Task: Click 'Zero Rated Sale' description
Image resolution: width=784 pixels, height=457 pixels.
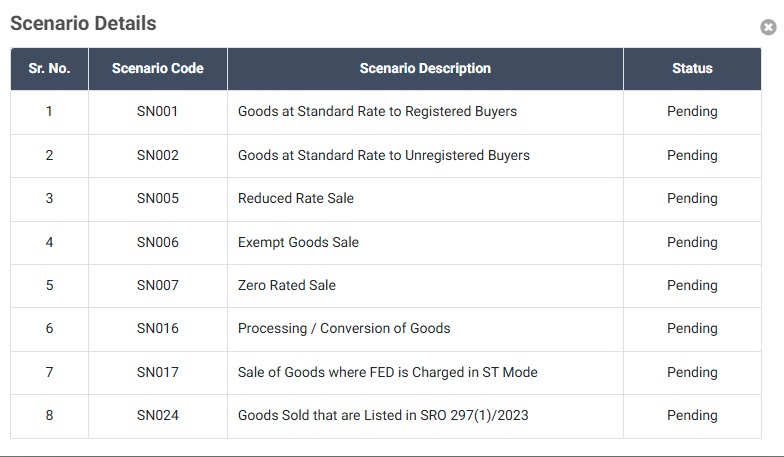Action: tap(286, 285)
